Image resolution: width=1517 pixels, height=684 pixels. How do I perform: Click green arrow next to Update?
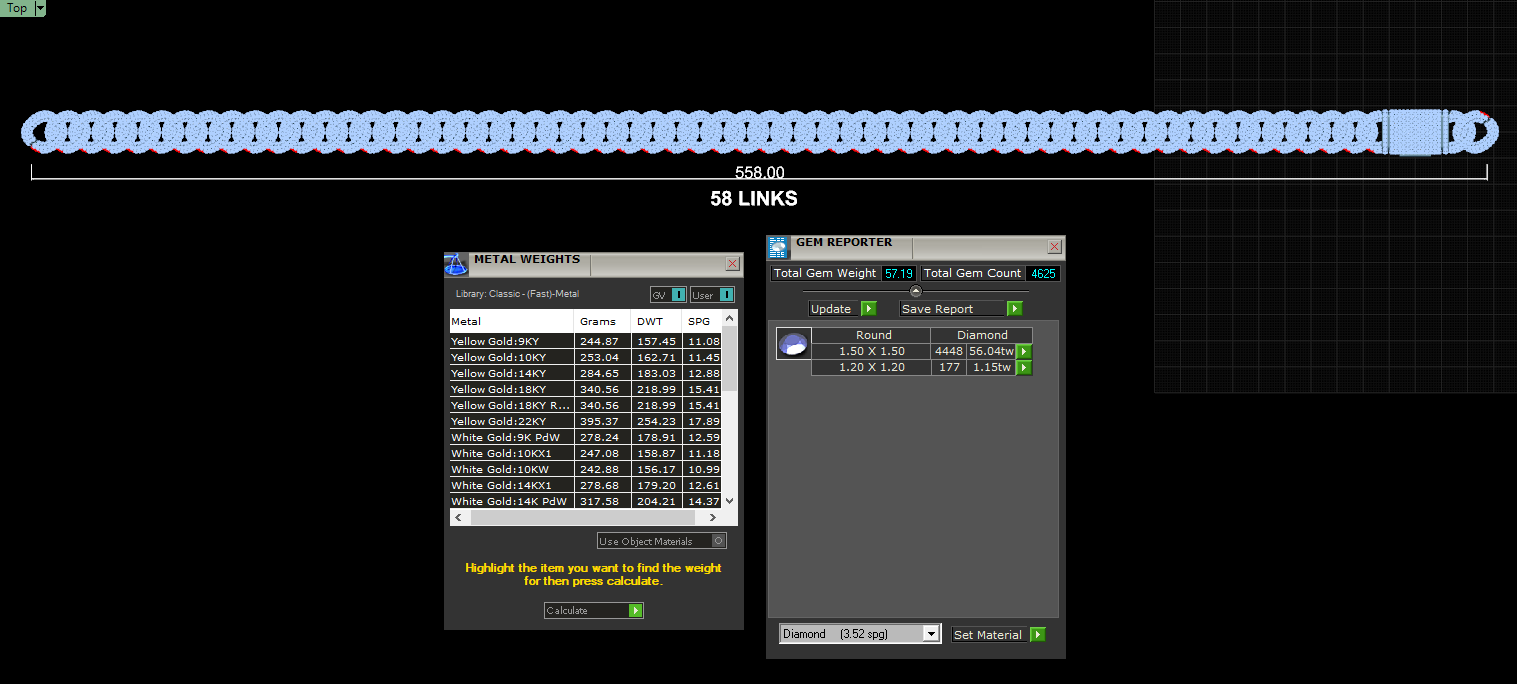click(x=868, y=309)
